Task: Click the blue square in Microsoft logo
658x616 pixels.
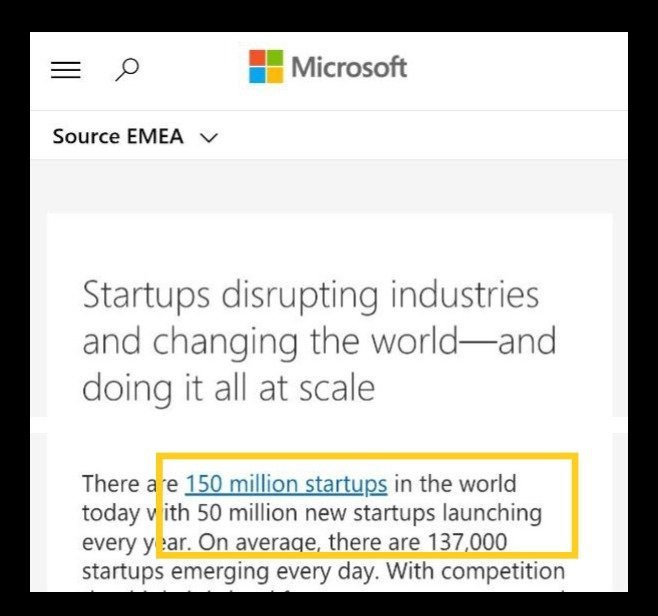Action: pos(258,76)
